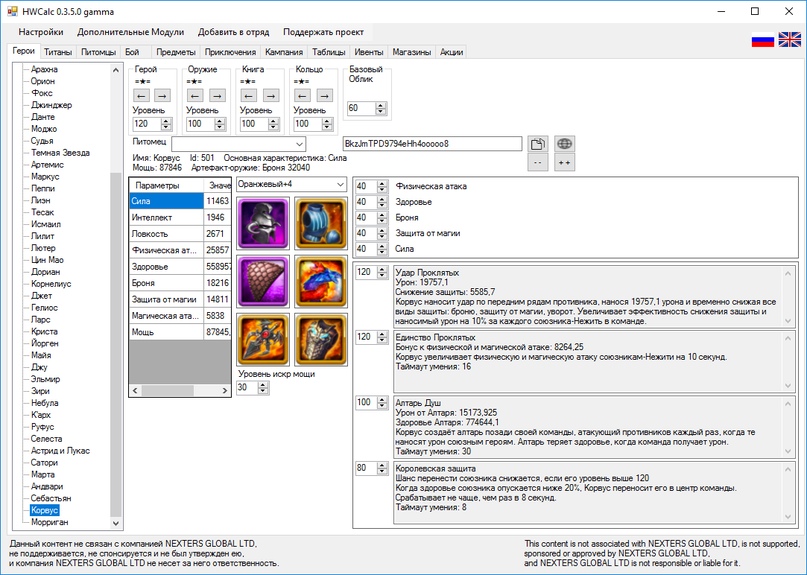This screenshot has height=575, width=807.
Task: Click the Параметры column header
Action: (166, 185)
